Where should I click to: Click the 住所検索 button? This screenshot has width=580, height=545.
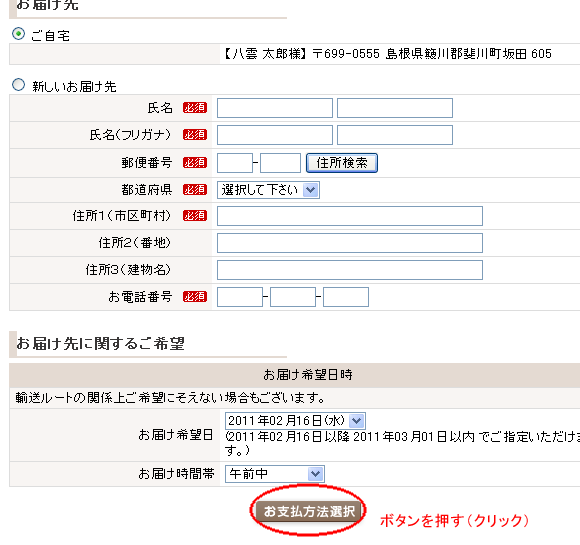click(342, 163)
